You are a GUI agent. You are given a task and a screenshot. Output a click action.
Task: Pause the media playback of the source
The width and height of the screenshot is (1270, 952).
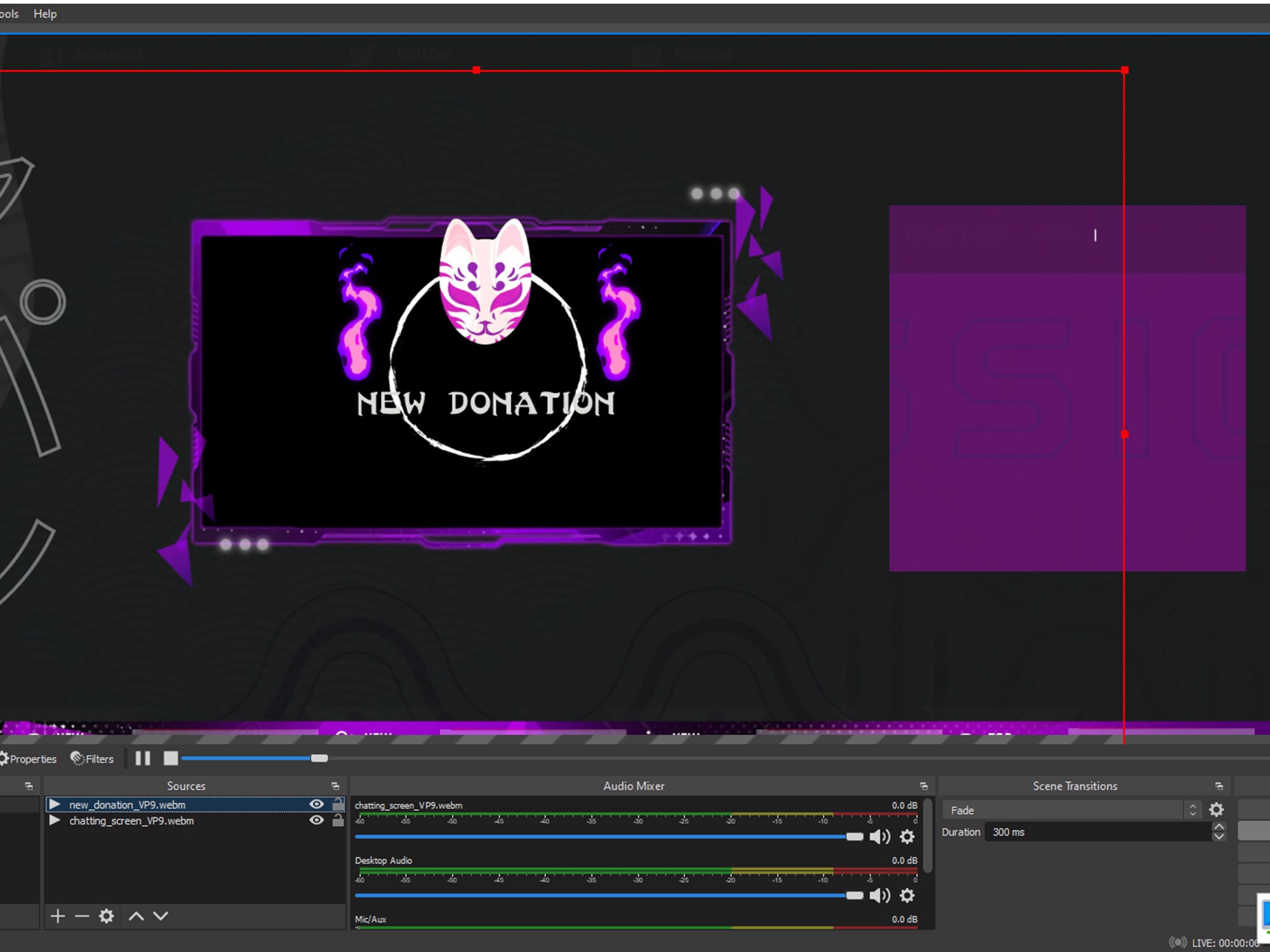pyautogui.click(x=143, y=758)
